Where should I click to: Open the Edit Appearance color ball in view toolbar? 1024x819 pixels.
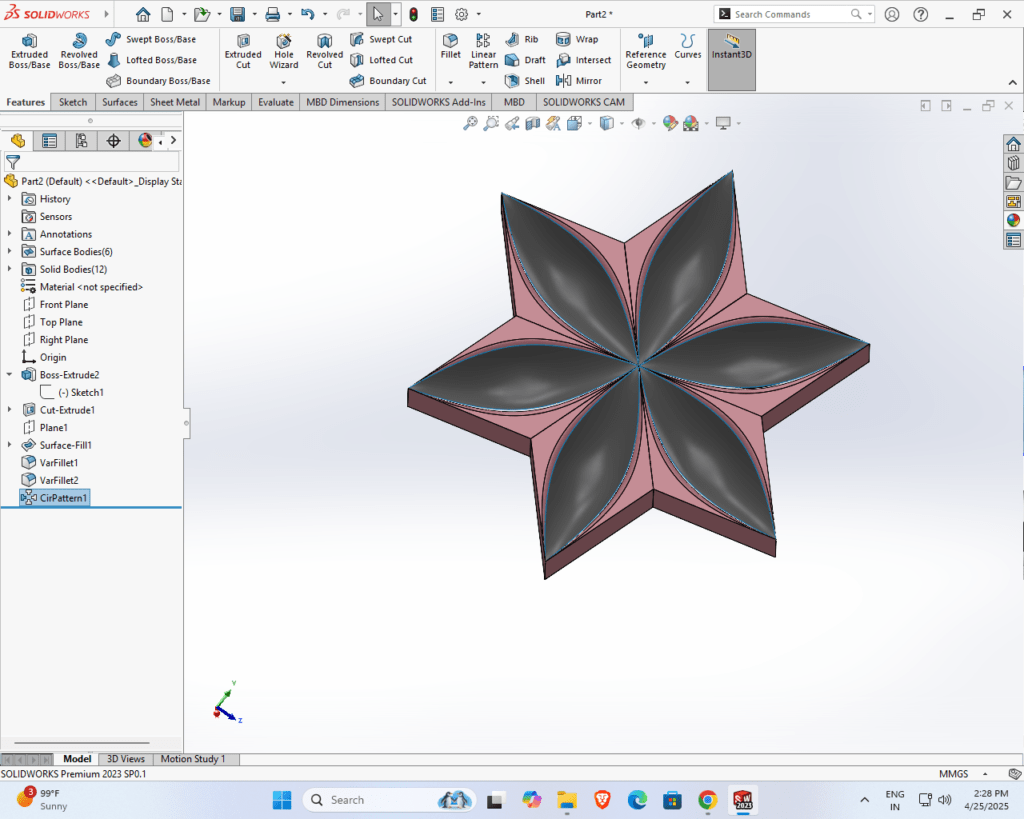(670, 123)
